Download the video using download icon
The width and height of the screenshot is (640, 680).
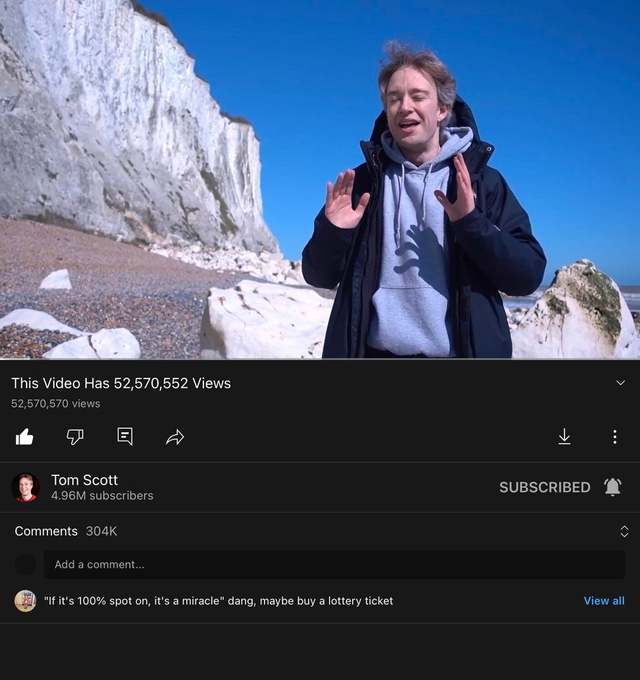(564, 437)
